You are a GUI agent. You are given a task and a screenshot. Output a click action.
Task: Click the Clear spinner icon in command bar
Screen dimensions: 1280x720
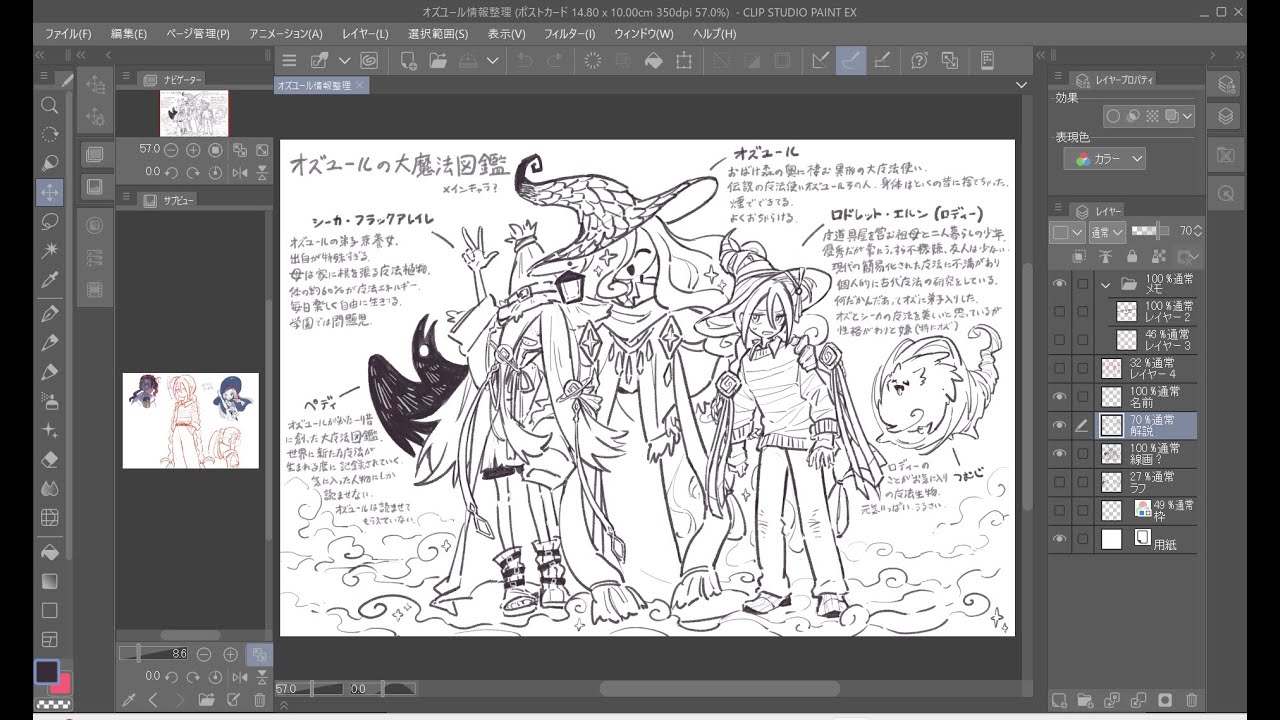click(x=592, y=60)
